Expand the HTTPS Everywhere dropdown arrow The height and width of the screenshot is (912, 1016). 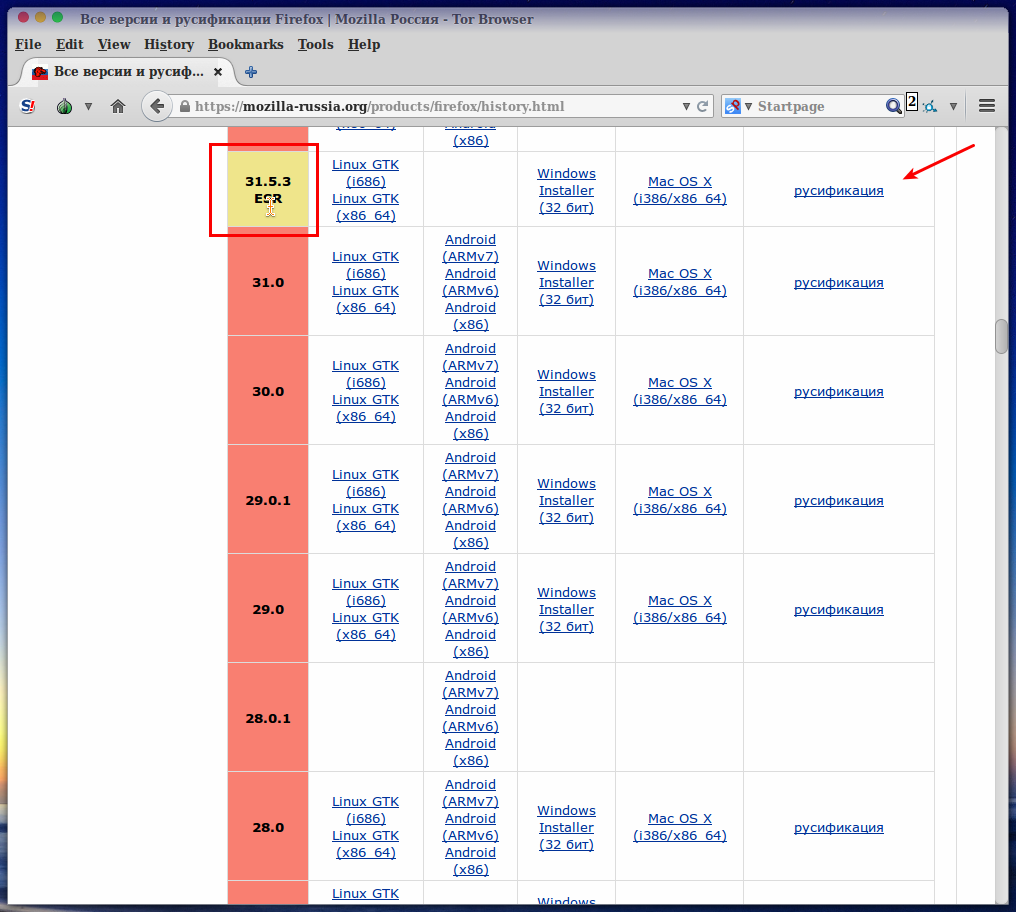953,106
